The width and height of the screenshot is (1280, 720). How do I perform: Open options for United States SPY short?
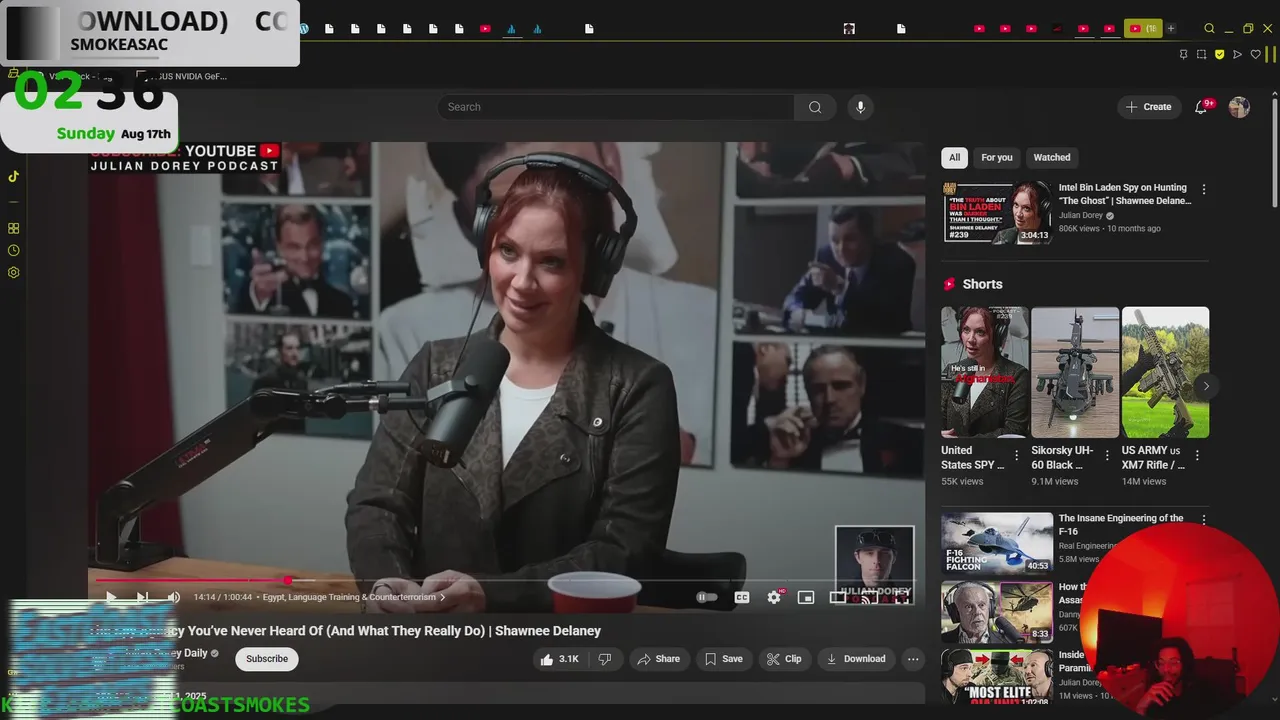(x=1016, y=455)
